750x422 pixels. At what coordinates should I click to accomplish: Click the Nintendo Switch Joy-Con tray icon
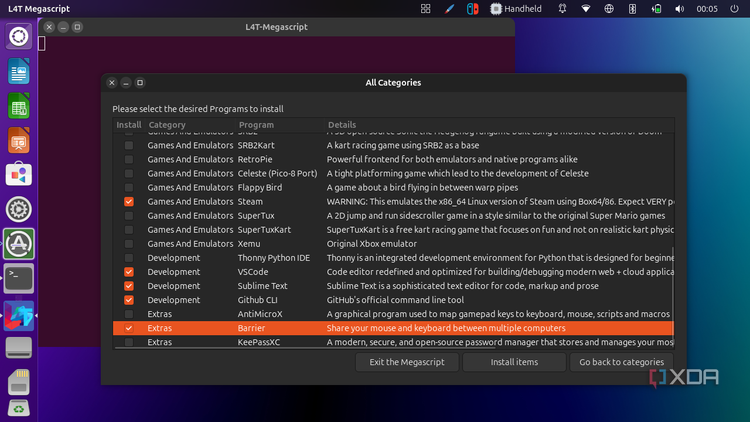coord(472,9)
